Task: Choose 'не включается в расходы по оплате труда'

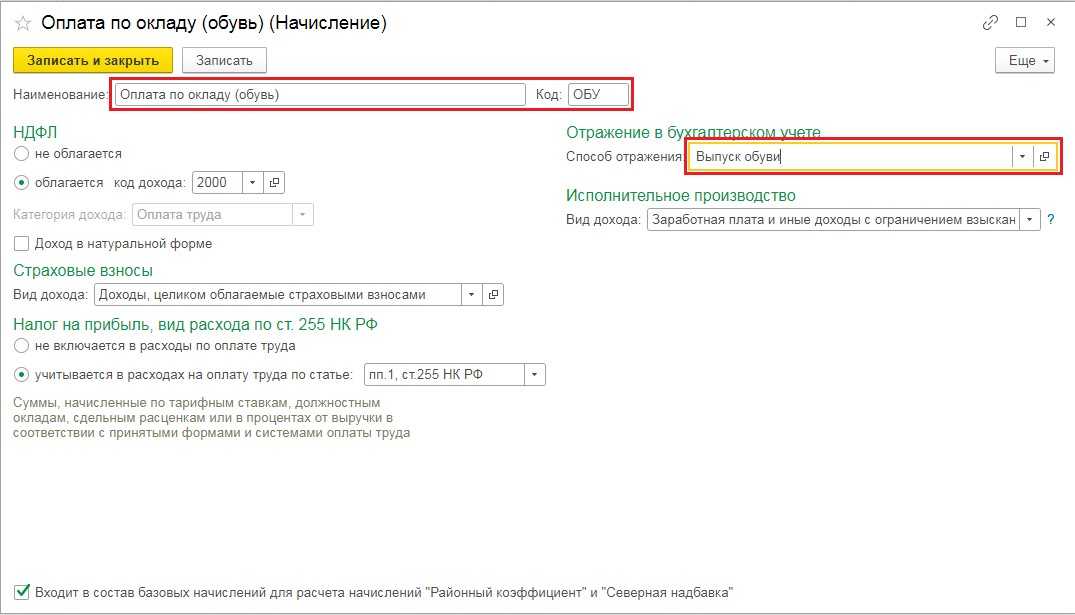Action: coord(21,346)
